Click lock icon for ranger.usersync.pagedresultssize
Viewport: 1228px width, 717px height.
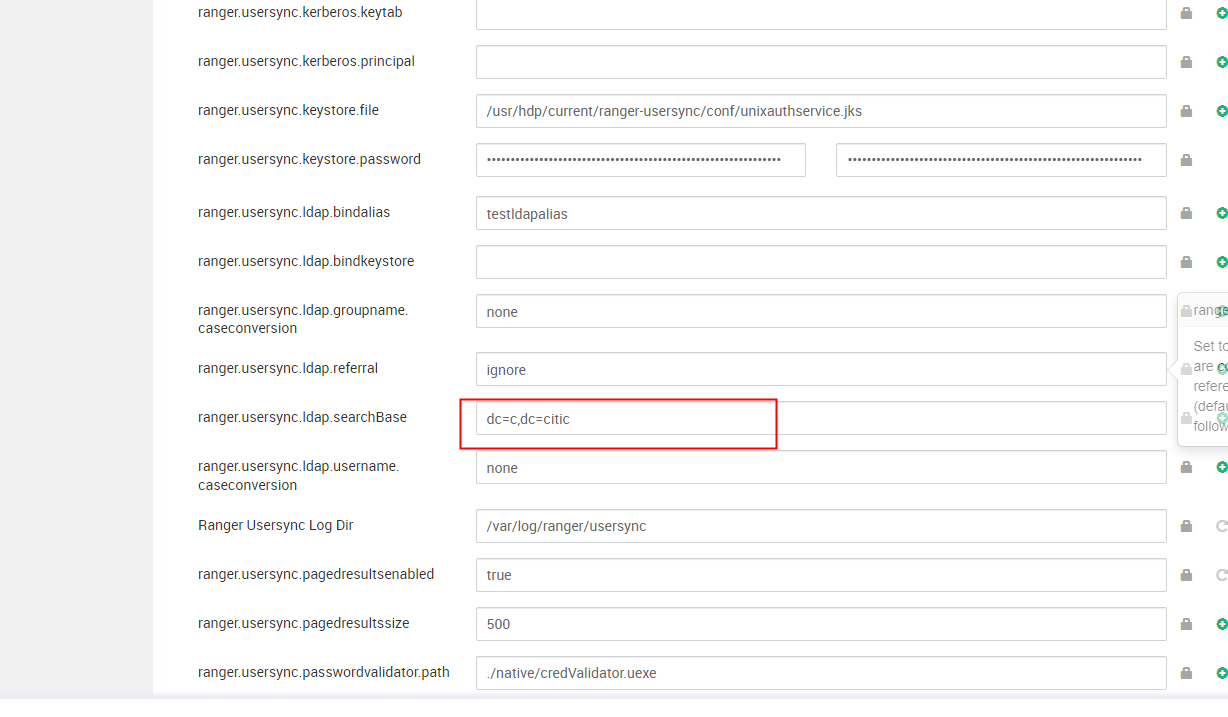[1186, 624]
